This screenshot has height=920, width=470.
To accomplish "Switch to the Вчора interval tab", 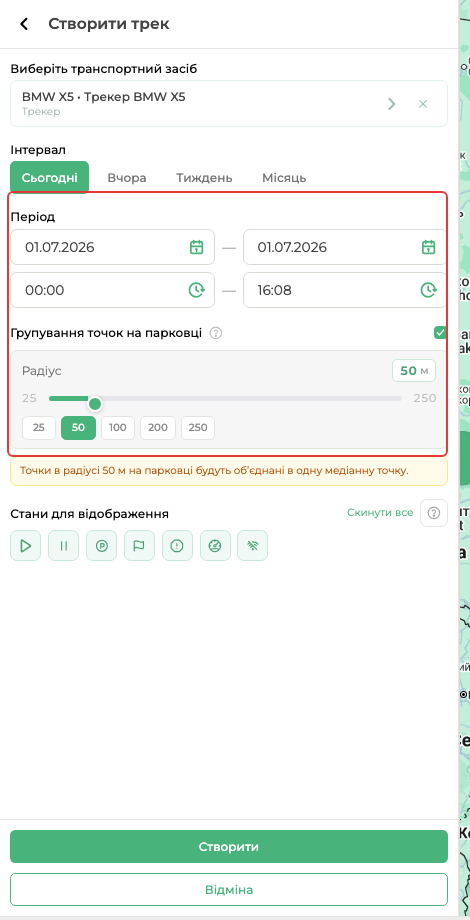I will tap(127, 178).
